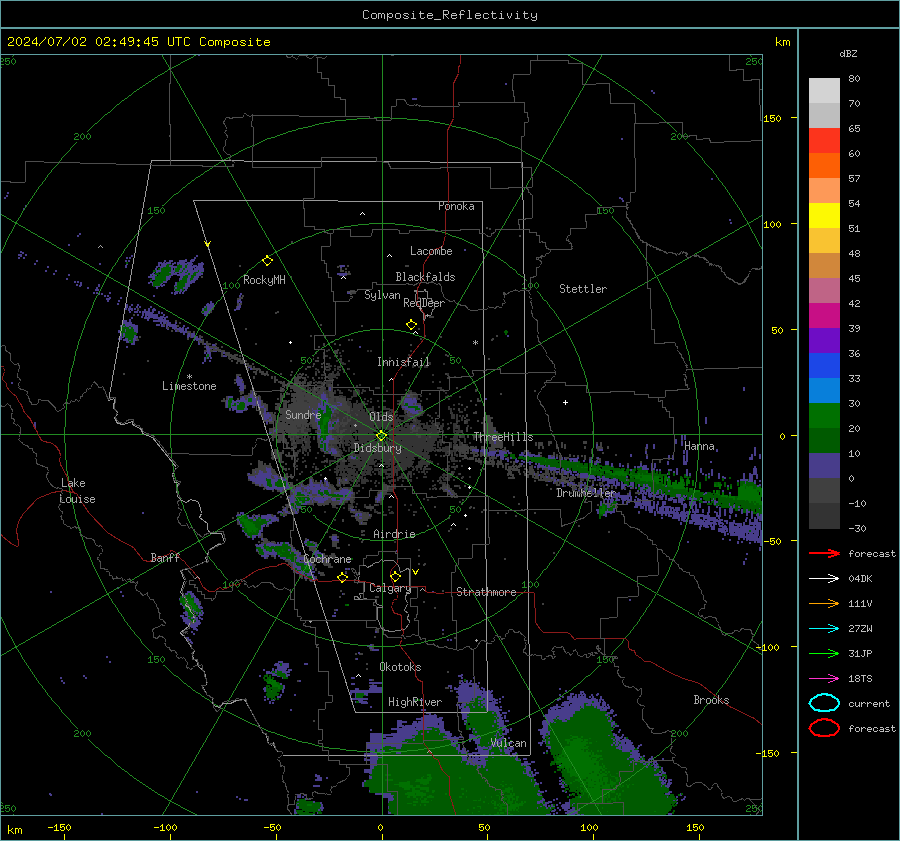Click the yellow marker above Calgary
The width and height of the screenshot is (900, 841).
pyautogui.click(x=395, y=576)
